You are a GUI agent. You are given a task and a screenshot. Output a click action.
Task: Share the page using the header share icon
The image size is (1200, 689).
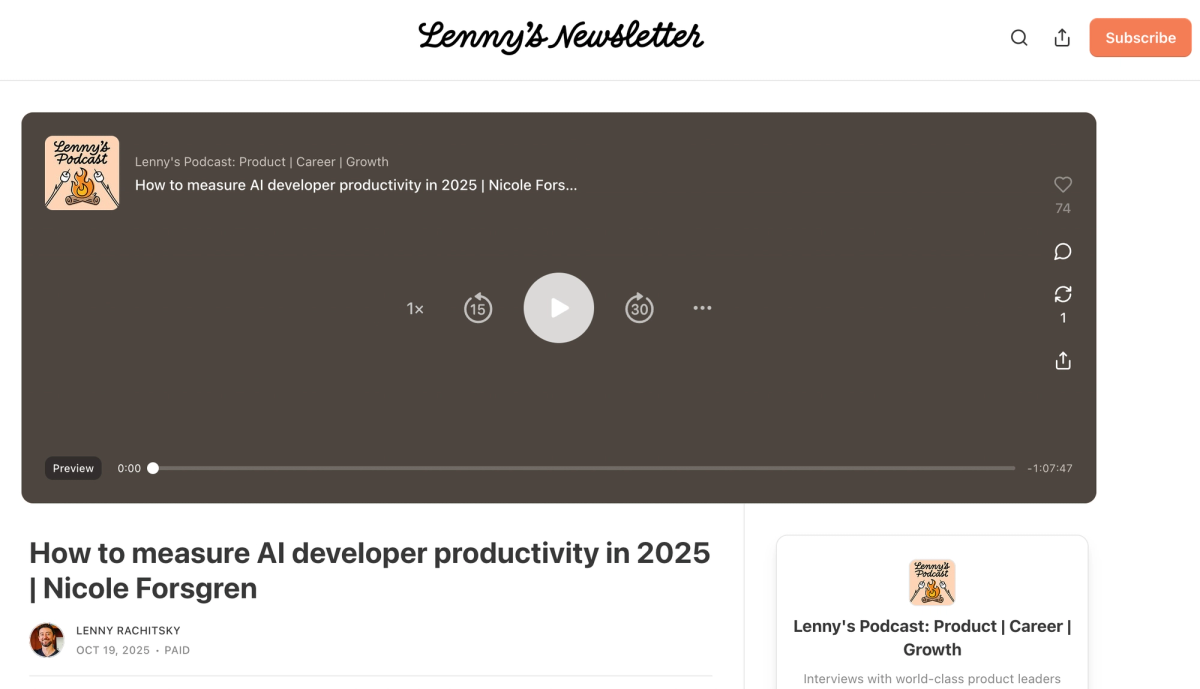click(x=1062, y=37)
